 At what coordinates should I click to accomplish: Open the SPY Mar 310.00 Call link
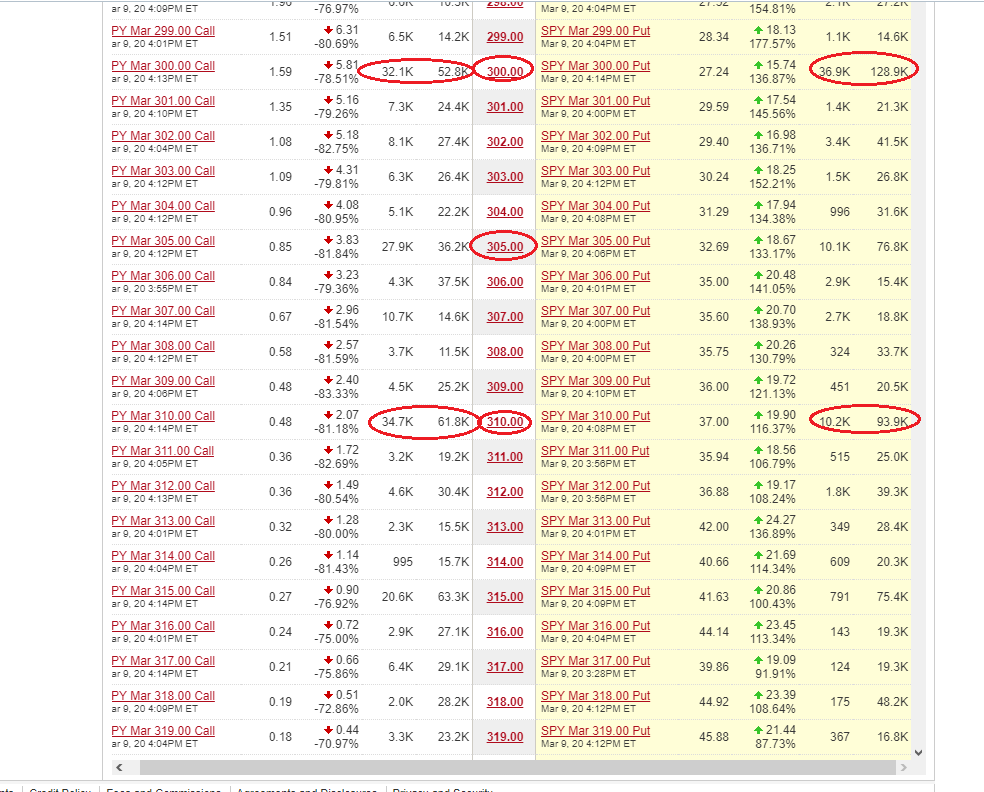click(x=163, y=416)
